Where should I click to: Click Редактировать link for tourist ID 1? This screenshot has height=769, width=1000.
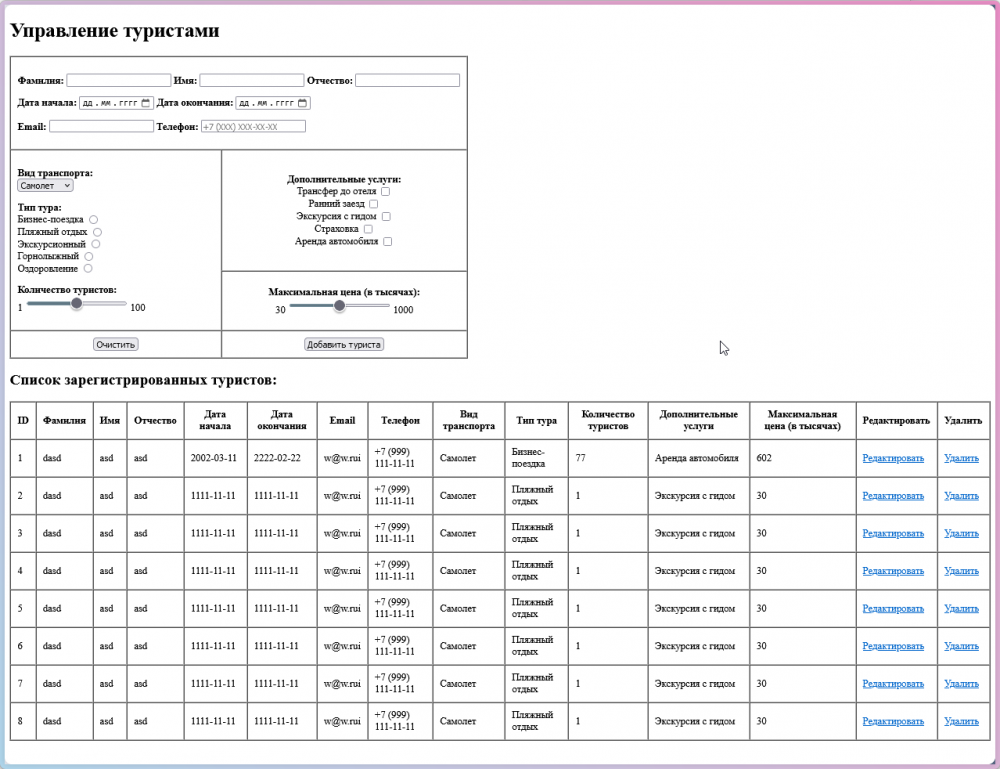click(x=893, y=458)
